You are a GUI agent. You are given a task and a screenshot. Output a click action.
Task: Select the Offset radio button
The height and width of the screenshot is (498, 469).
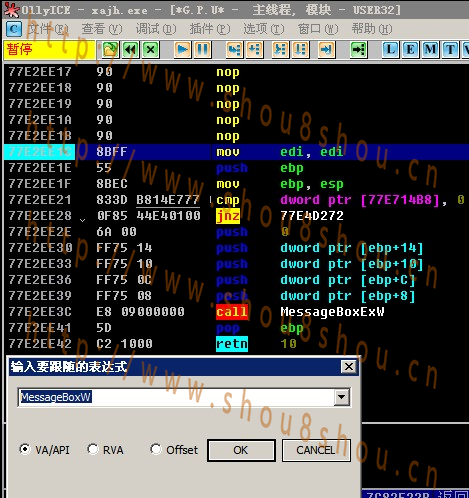156,449
